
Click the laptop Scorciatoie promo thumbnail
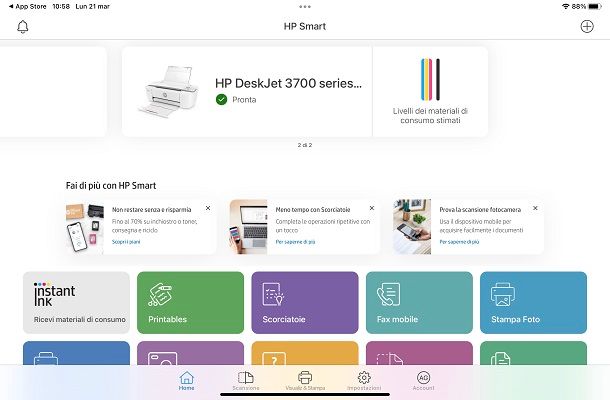(x=249, y=227)
